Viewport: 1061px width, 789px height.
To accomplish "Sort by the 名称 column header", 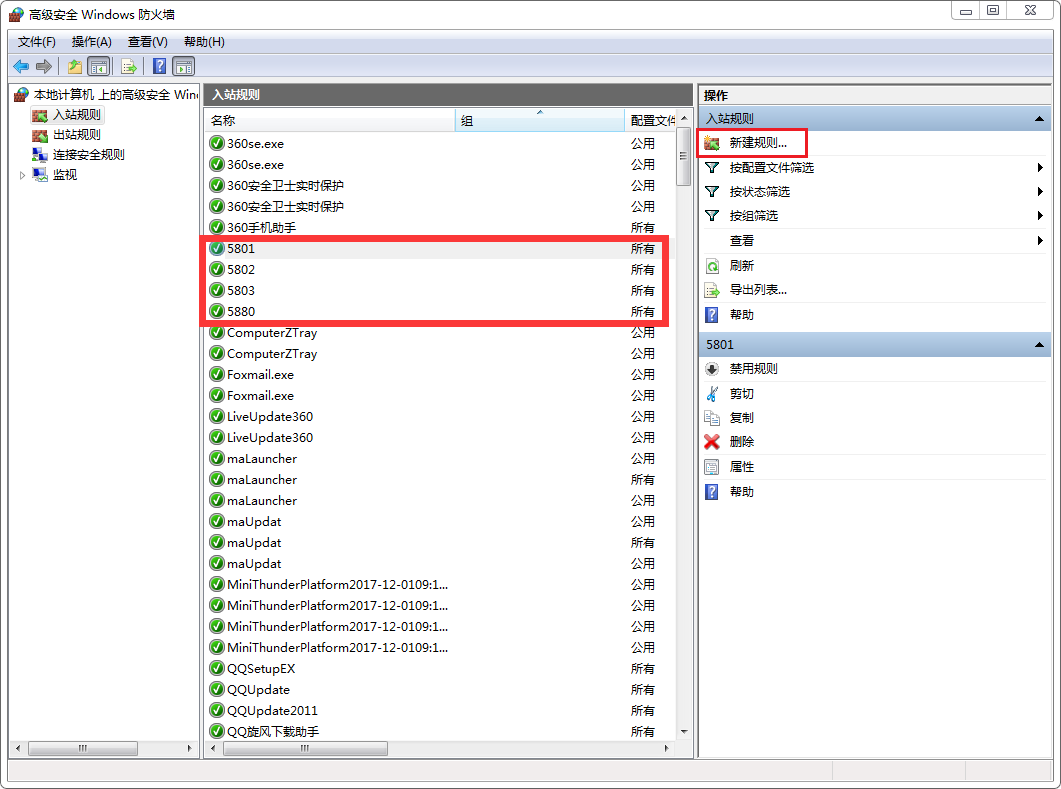I will coord(330,120).
